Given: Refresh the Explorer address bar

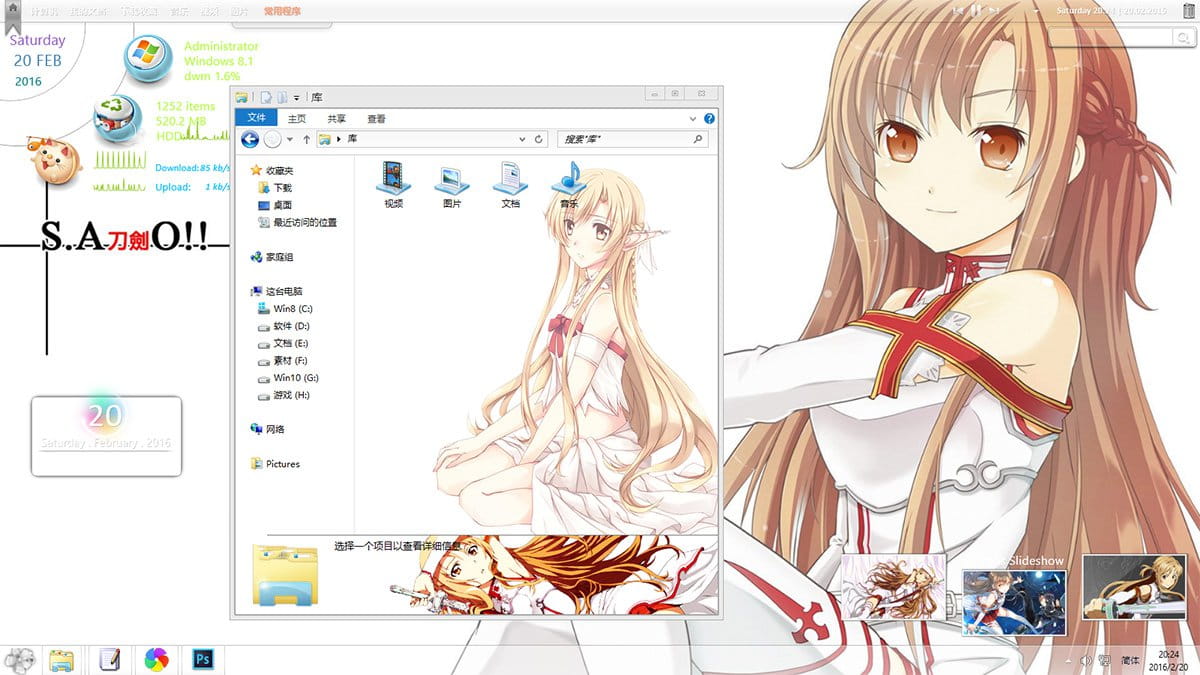Looking at the screenshot, I should [x=540, y=139].
